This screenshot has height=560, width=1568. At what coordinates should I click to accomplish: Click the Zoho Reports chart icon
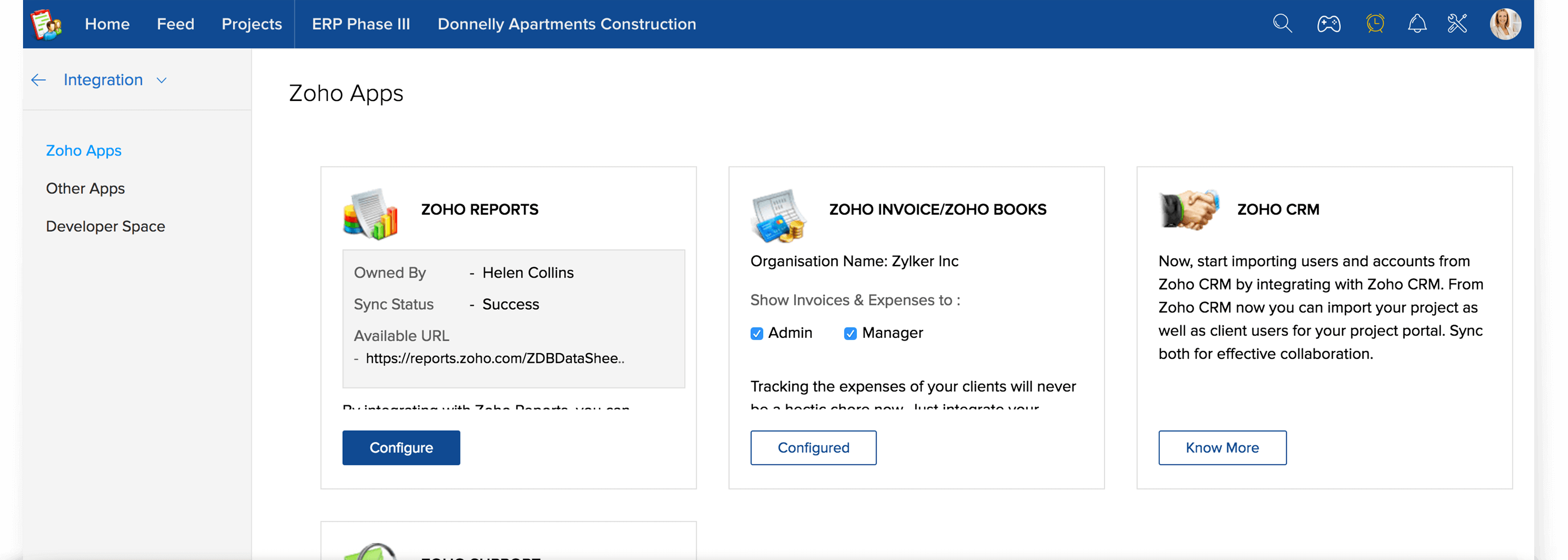click(x=370, y=213)
